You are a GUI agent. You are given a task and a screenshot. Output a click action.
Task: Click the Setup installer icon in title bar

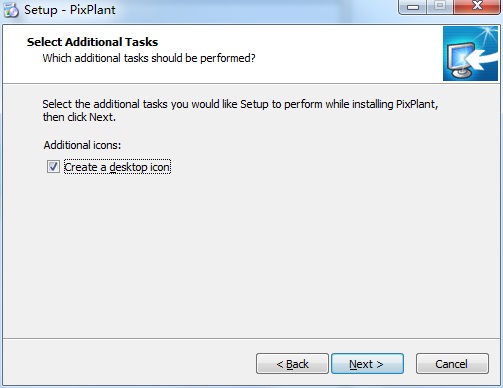[x=11, y=10]
